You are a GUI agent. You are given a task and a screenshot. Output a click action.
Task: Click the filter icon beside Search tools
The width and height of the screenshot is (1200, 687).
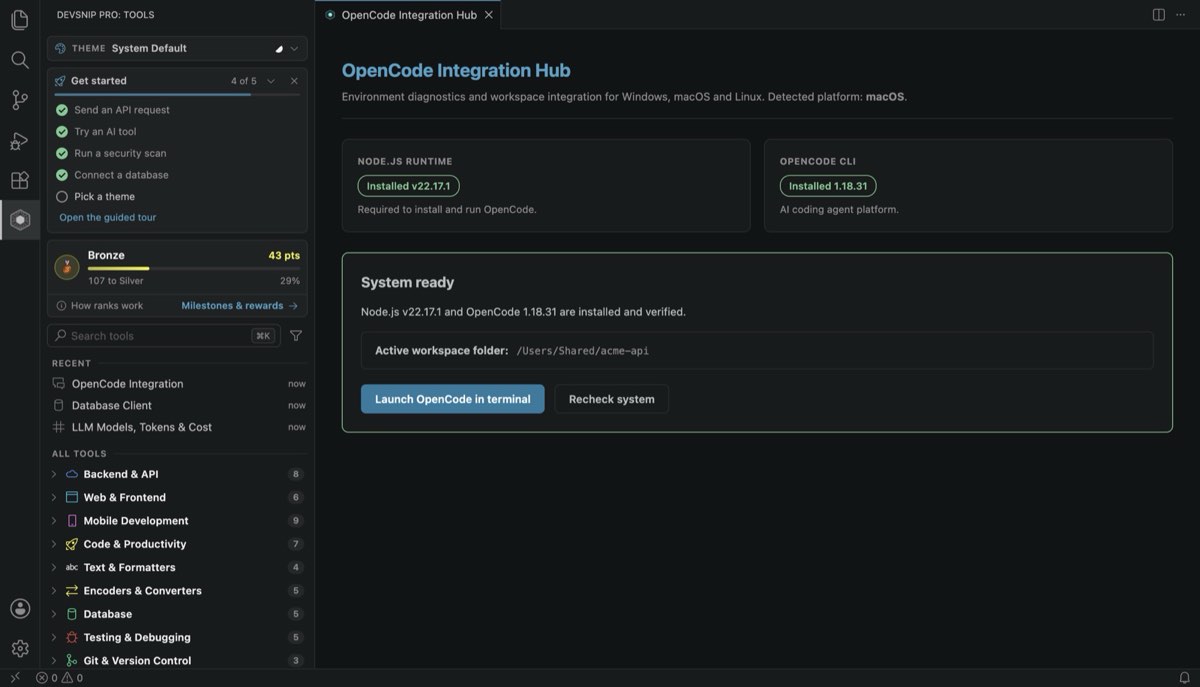pos(296,336)
